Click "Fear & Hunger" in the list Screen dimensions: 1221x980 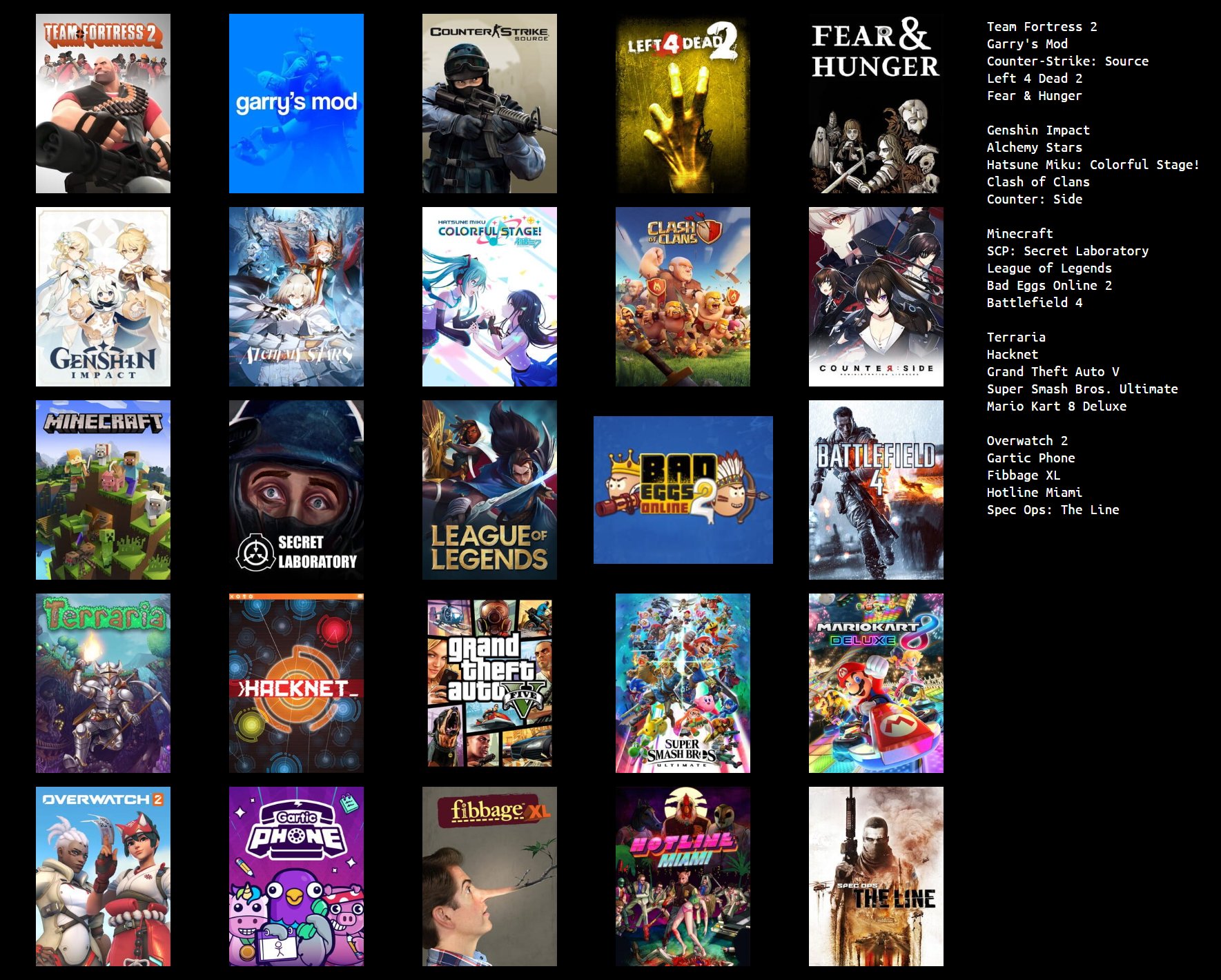(1035, 96)
